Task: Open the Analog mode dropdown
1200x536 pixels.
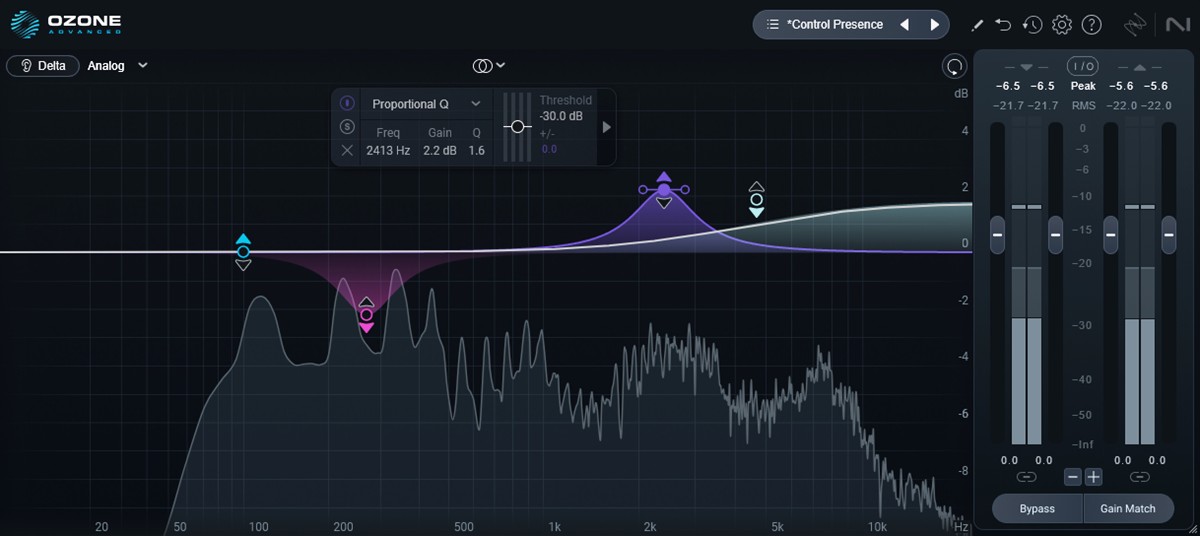Action: pyautogui.click(x=143, y=66)
